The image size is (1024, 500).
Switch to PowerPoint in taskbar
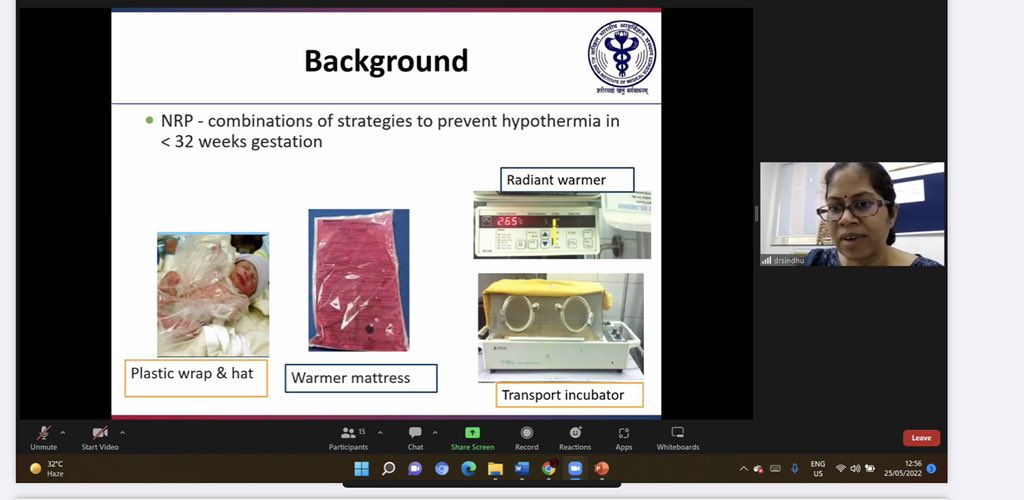tap(601, 468)
